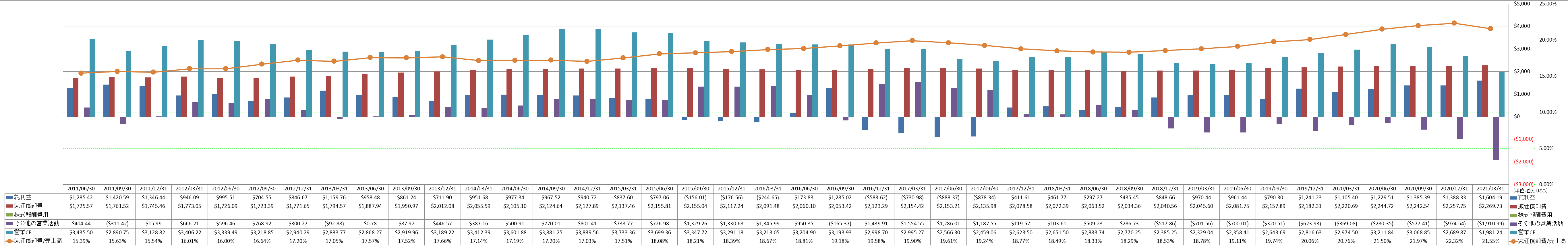Click the blue 純利益 legend key in the left table
Screen dimensions: 1568x246
[9, 198]
